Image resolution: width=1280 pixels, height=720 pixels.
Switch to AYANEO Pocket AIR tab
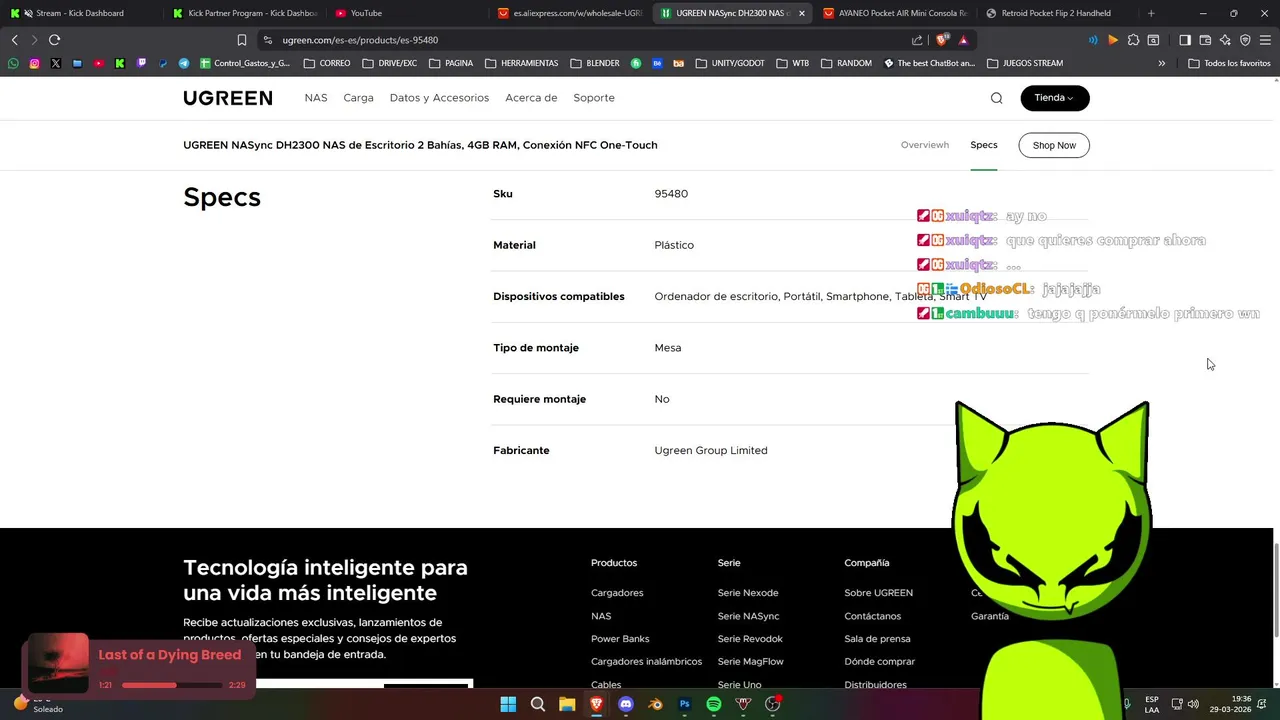(895, 13)
